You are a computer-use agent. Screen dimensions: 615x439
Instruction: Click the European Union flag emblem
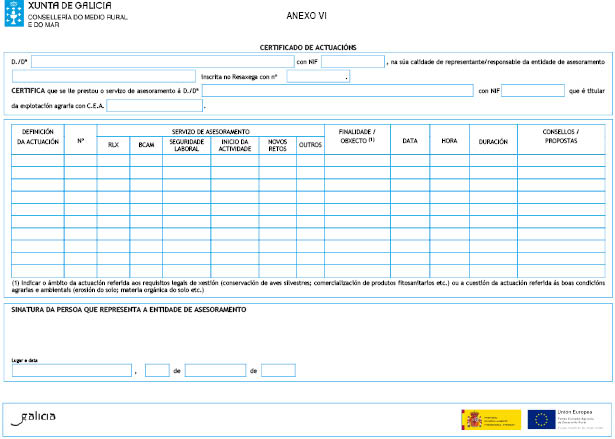pos(542,418)
